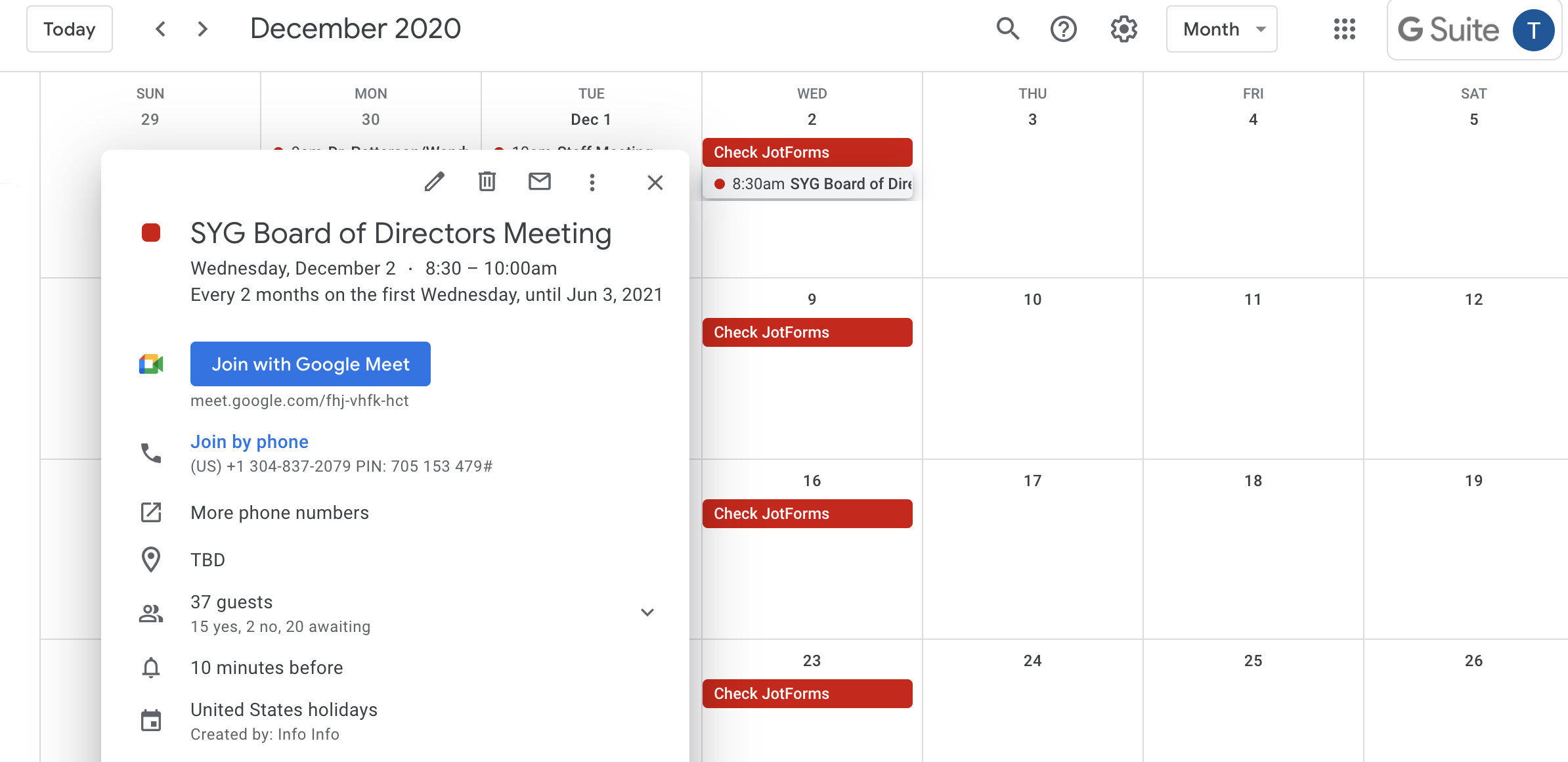Open the Settings gear menu
1568x762 pixels.
click(1123, 29)
